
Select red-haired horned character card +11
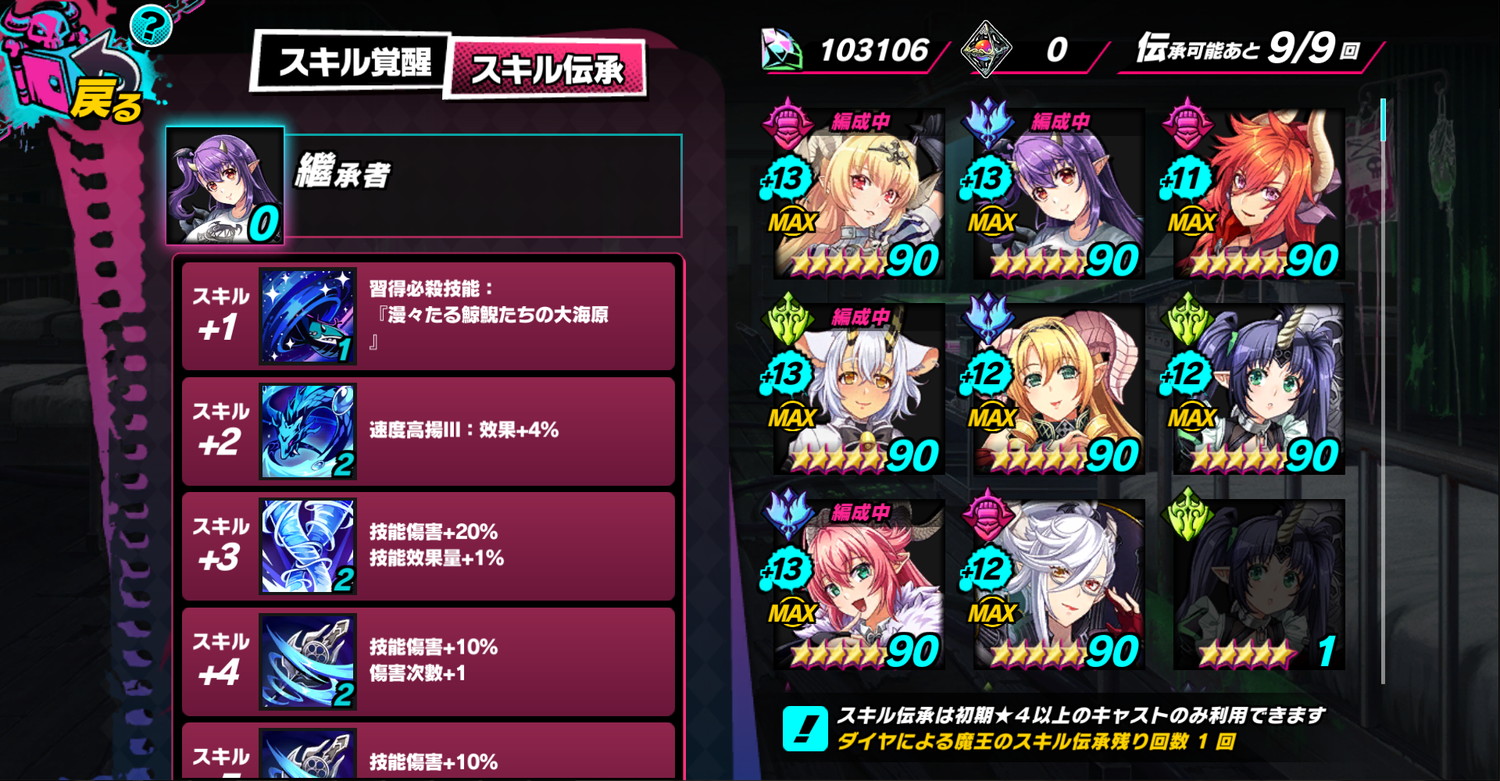(1255, 194)
